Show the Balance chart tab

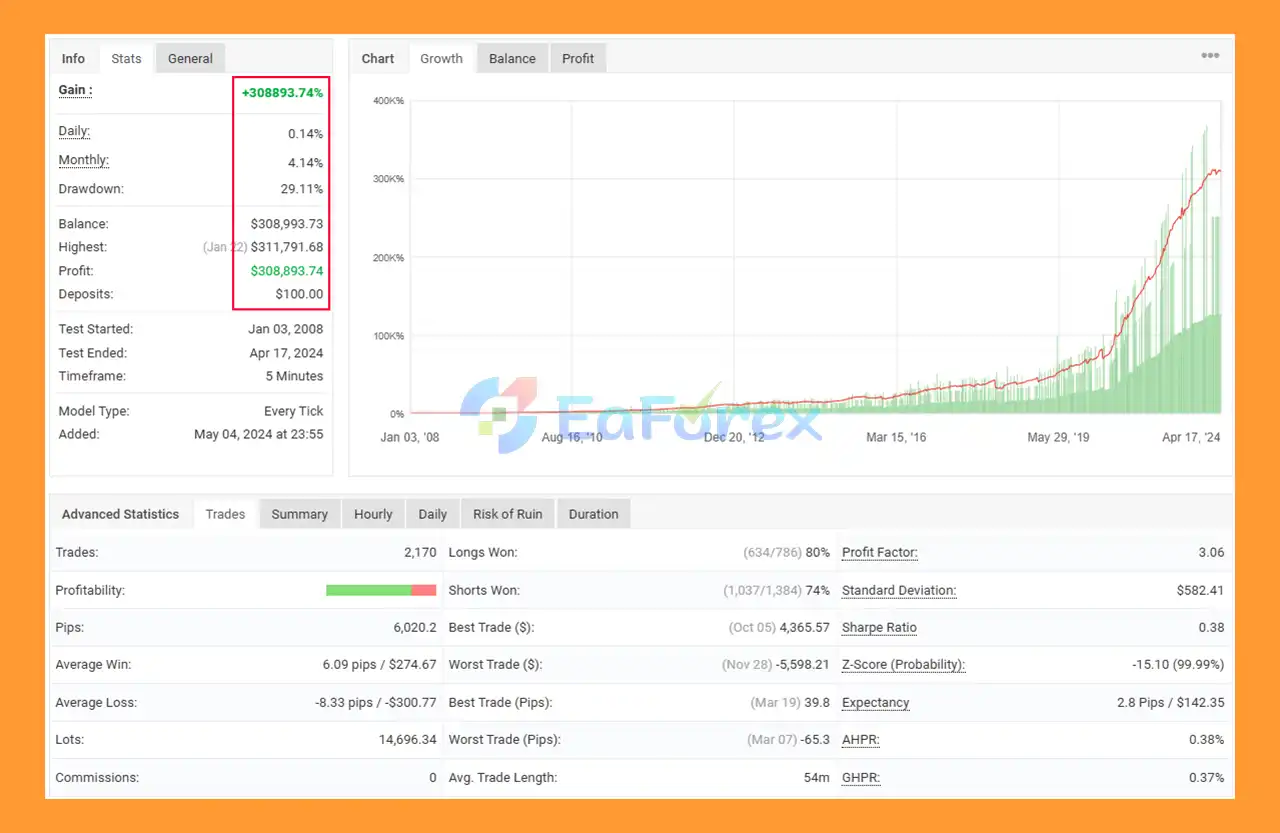click(x=512, y=58)
